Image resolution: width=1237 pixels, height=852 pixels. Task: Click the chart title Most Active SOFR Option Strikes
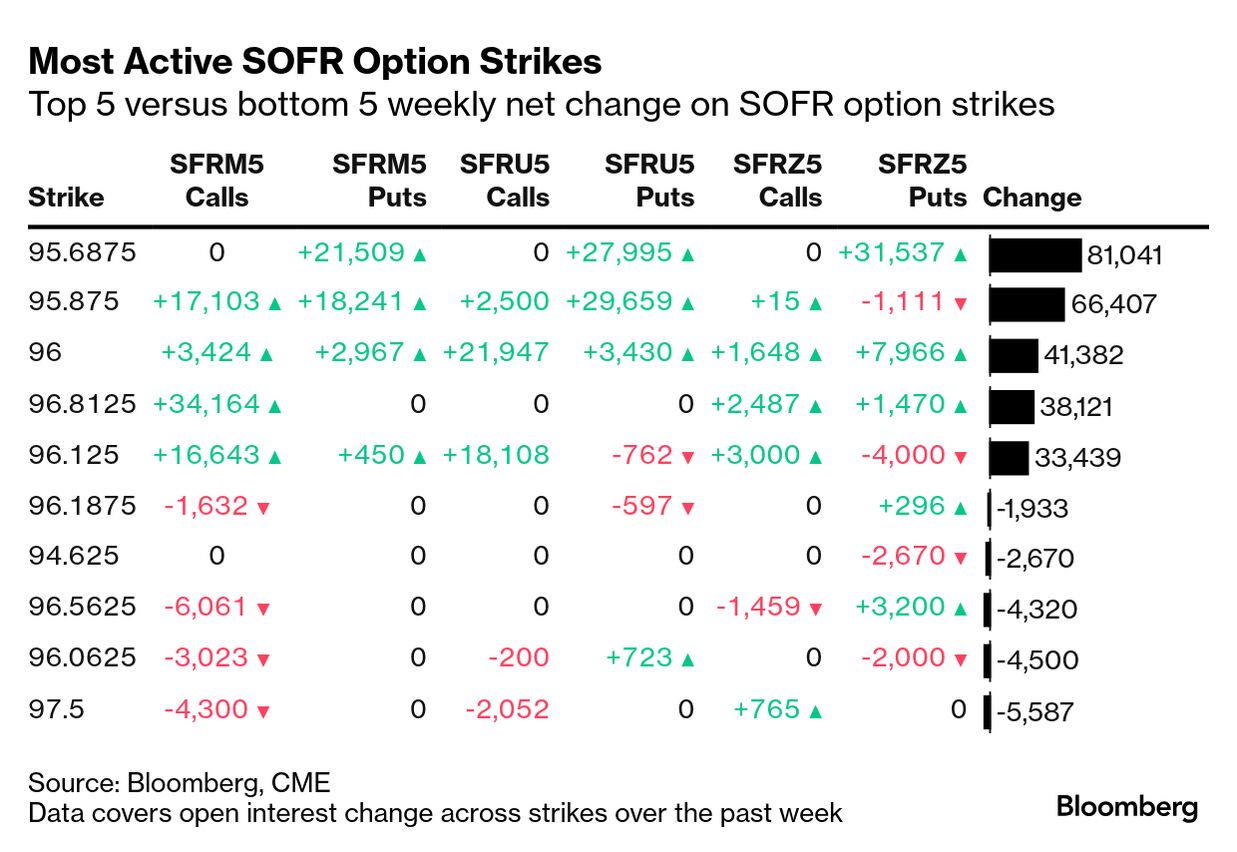[x=315, y=62]
